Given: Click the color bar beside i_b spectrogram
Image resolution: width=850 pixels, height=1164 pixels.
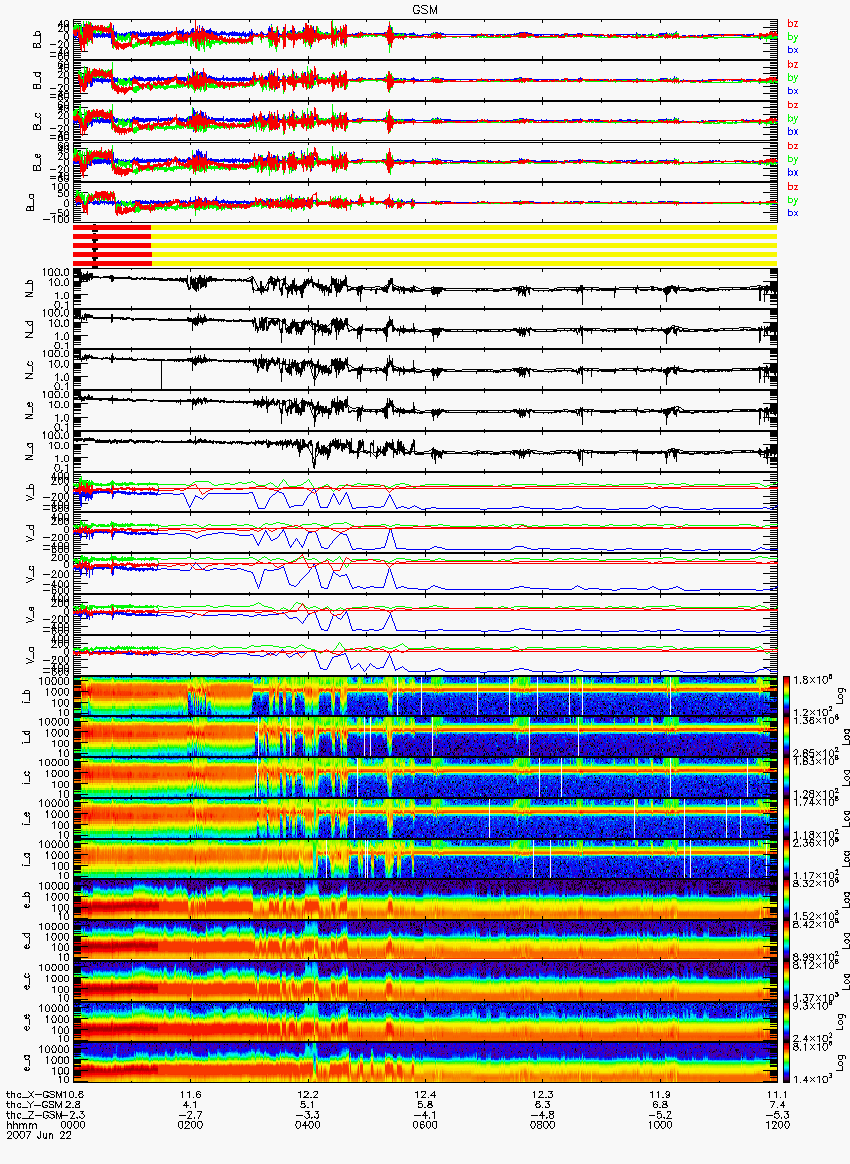Looking at the screenshot, I should point(785,696).
